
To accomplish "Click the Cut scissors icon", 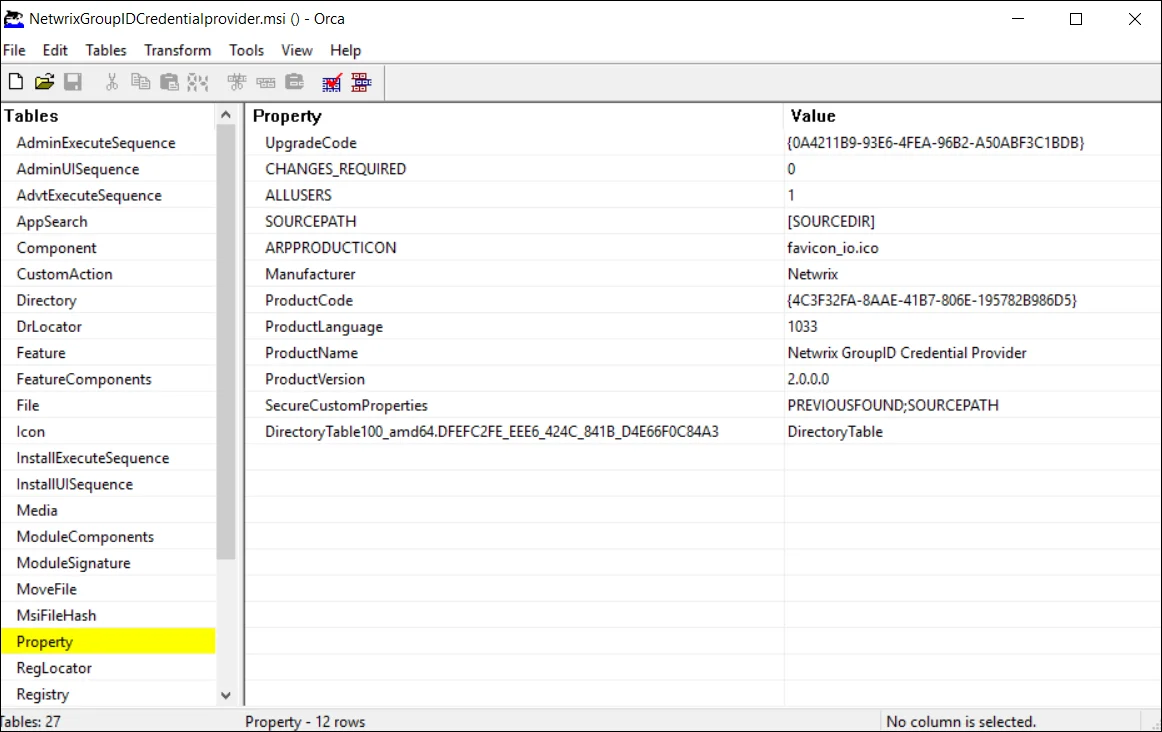I will coord(112,81).
